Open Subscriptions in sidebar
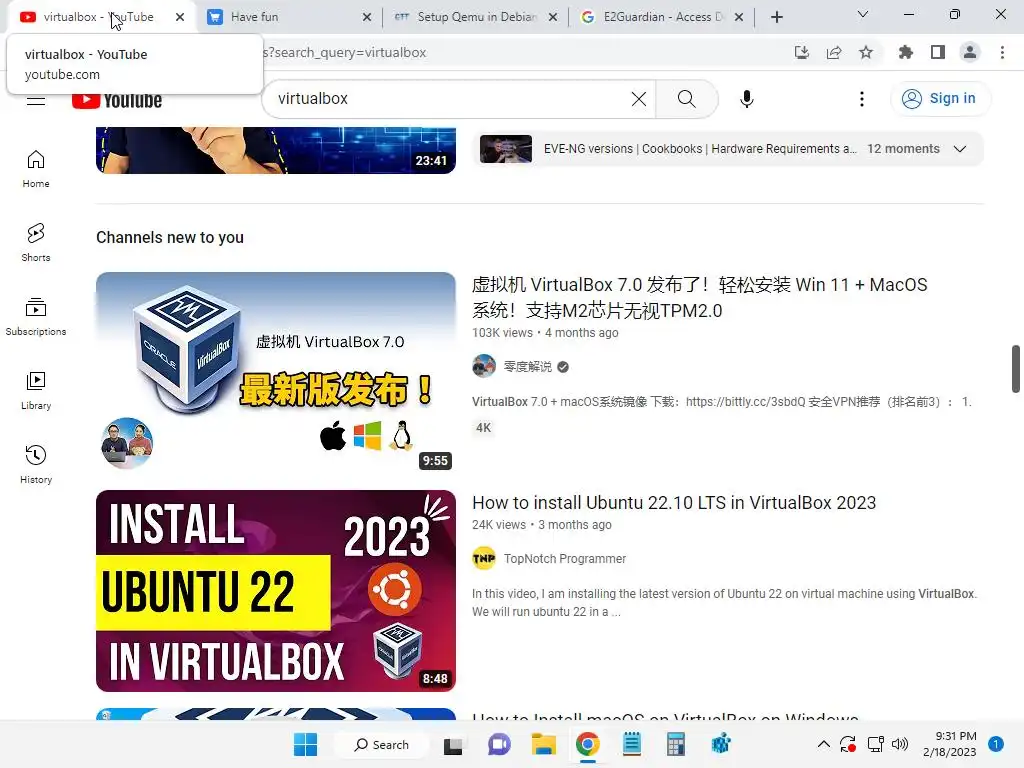Image resolution: width=1024 pixels, height=768 pixels. point(36,317)
